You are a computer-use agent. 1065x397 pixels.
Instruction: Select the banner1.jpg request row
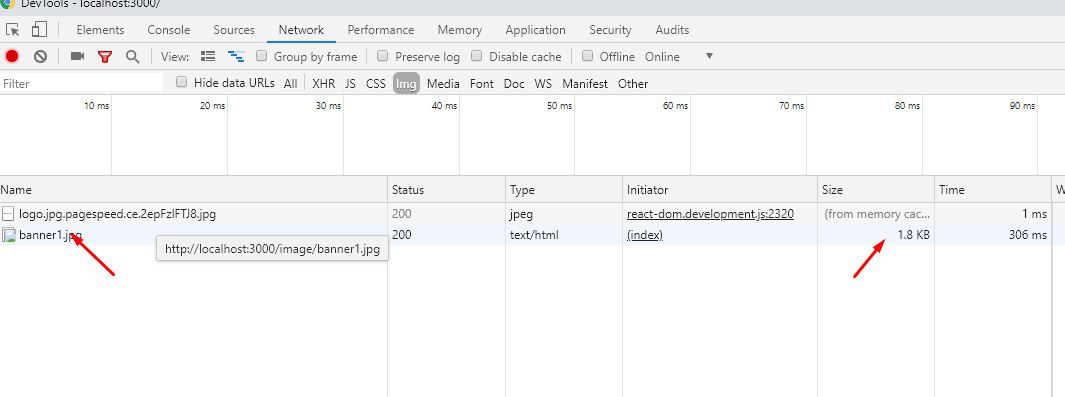pos(532,235)
